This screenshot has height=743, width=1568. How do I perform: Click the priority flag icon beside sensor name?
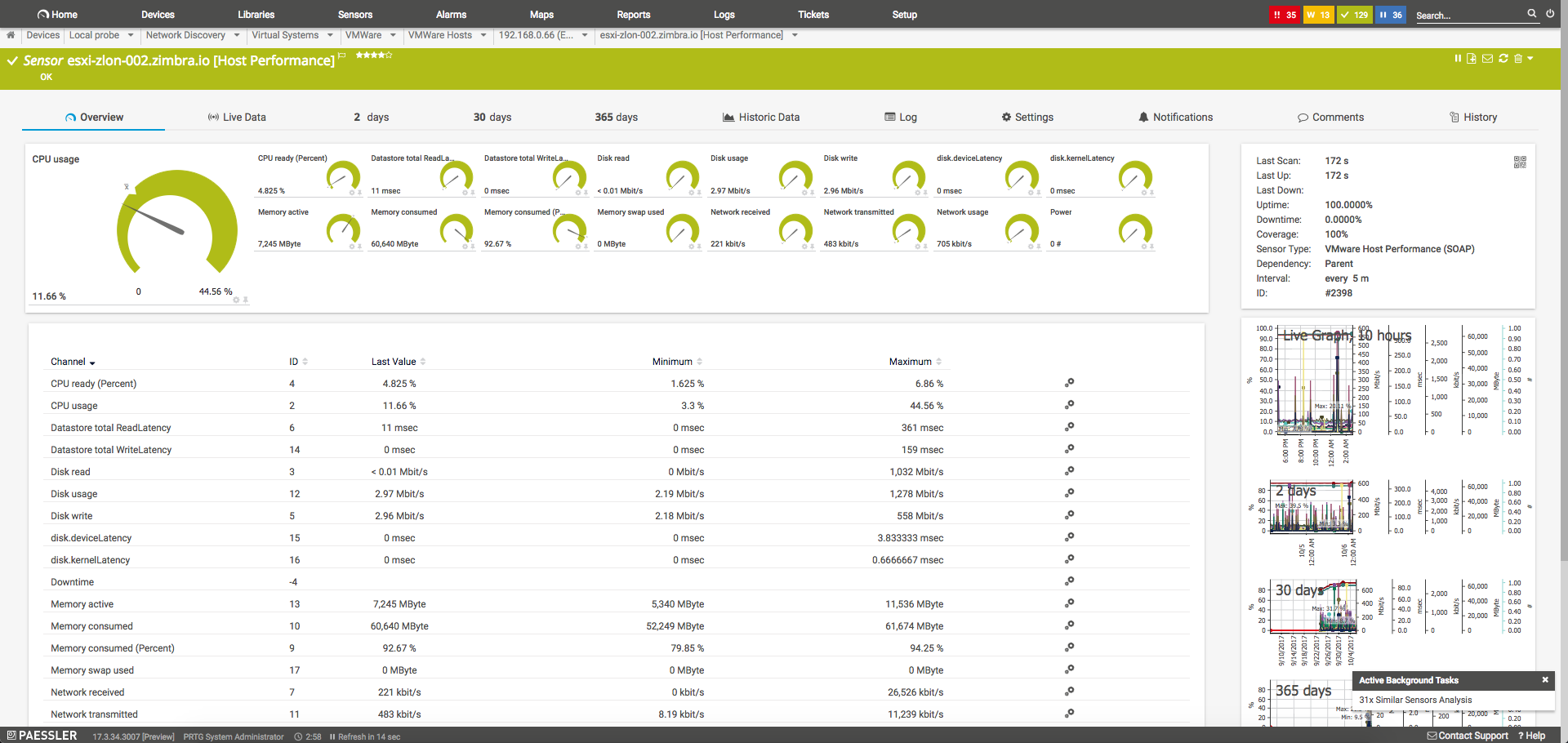[342, 56]
